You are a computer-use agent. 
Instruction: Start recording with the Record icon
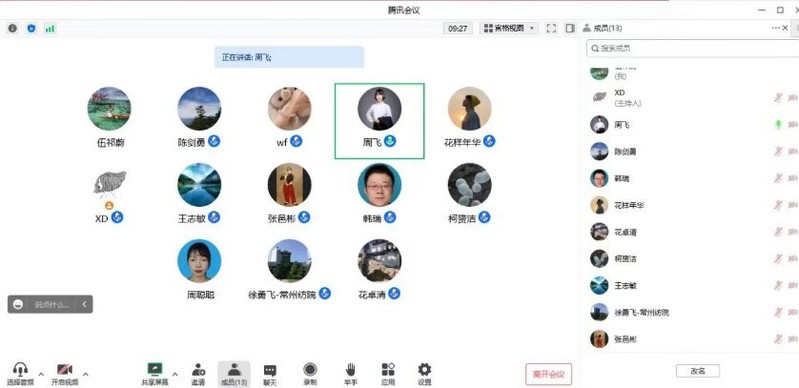pyautogui.click(x=310, y=374)
